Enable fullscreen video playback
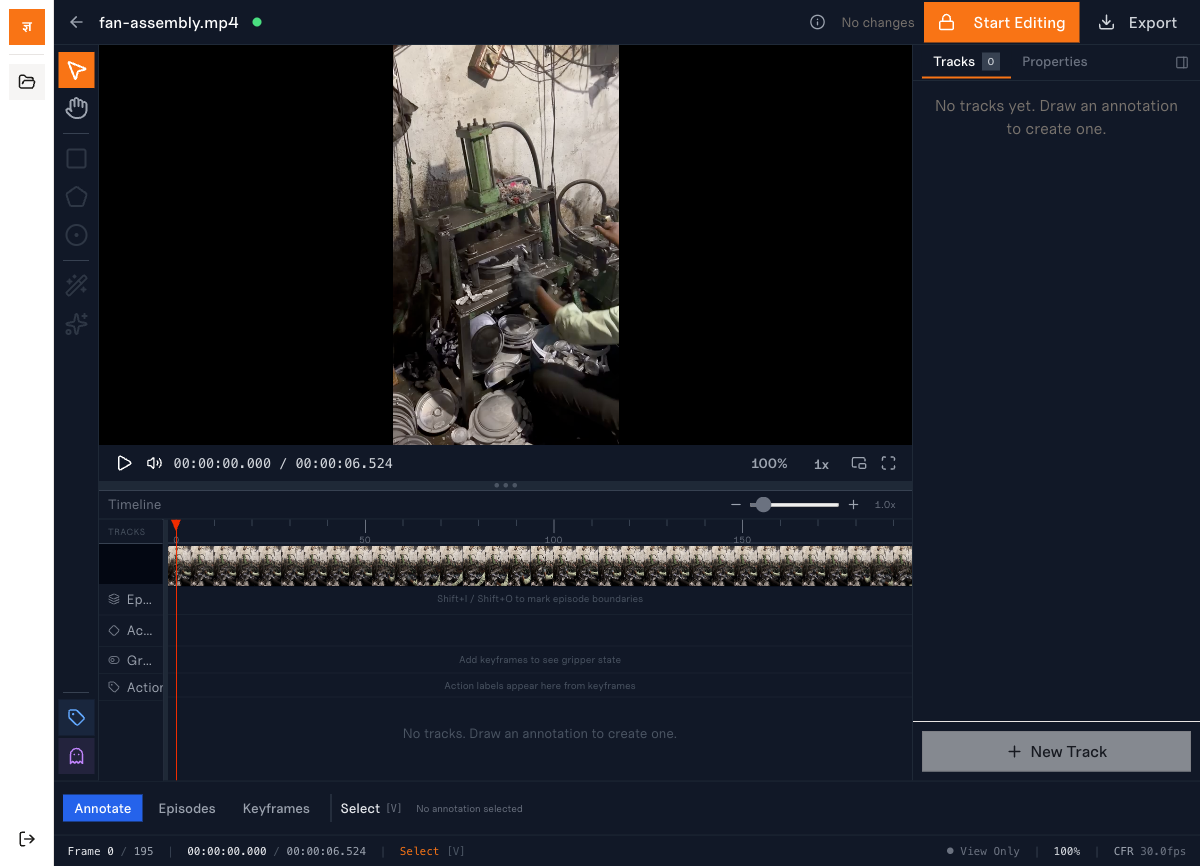Image resolution: width=1200 pixels, height=866 pixels. [x=888, y=463]
